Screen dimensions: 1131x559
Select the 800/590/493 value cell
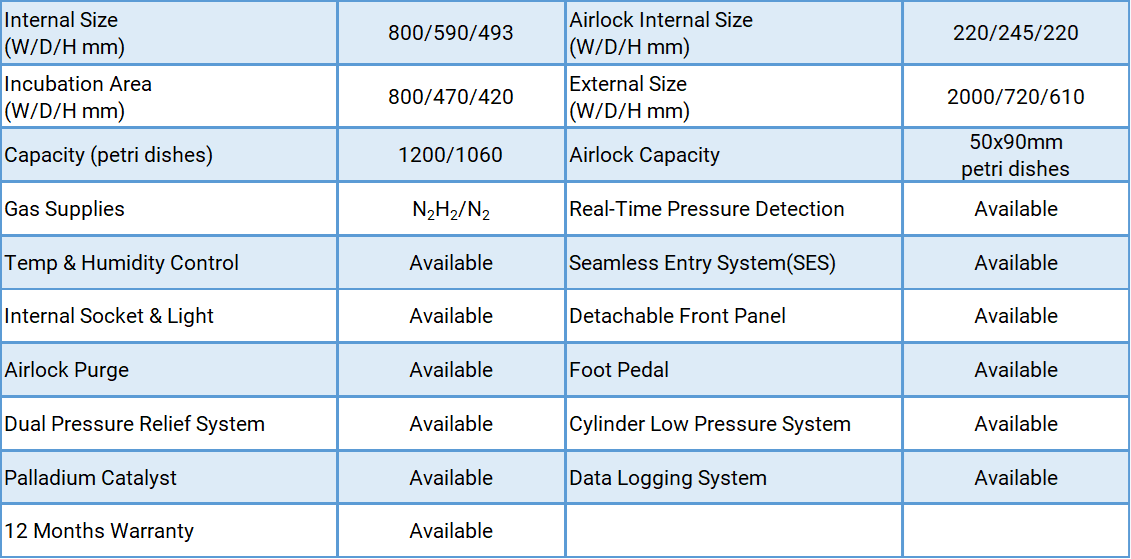point(451,33)
